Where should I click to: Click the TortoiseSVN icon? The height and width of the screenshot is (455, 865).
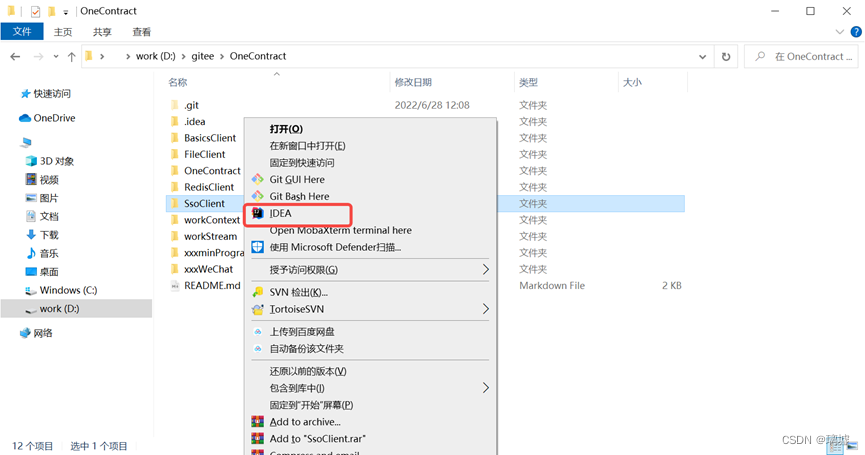(258, 309)
